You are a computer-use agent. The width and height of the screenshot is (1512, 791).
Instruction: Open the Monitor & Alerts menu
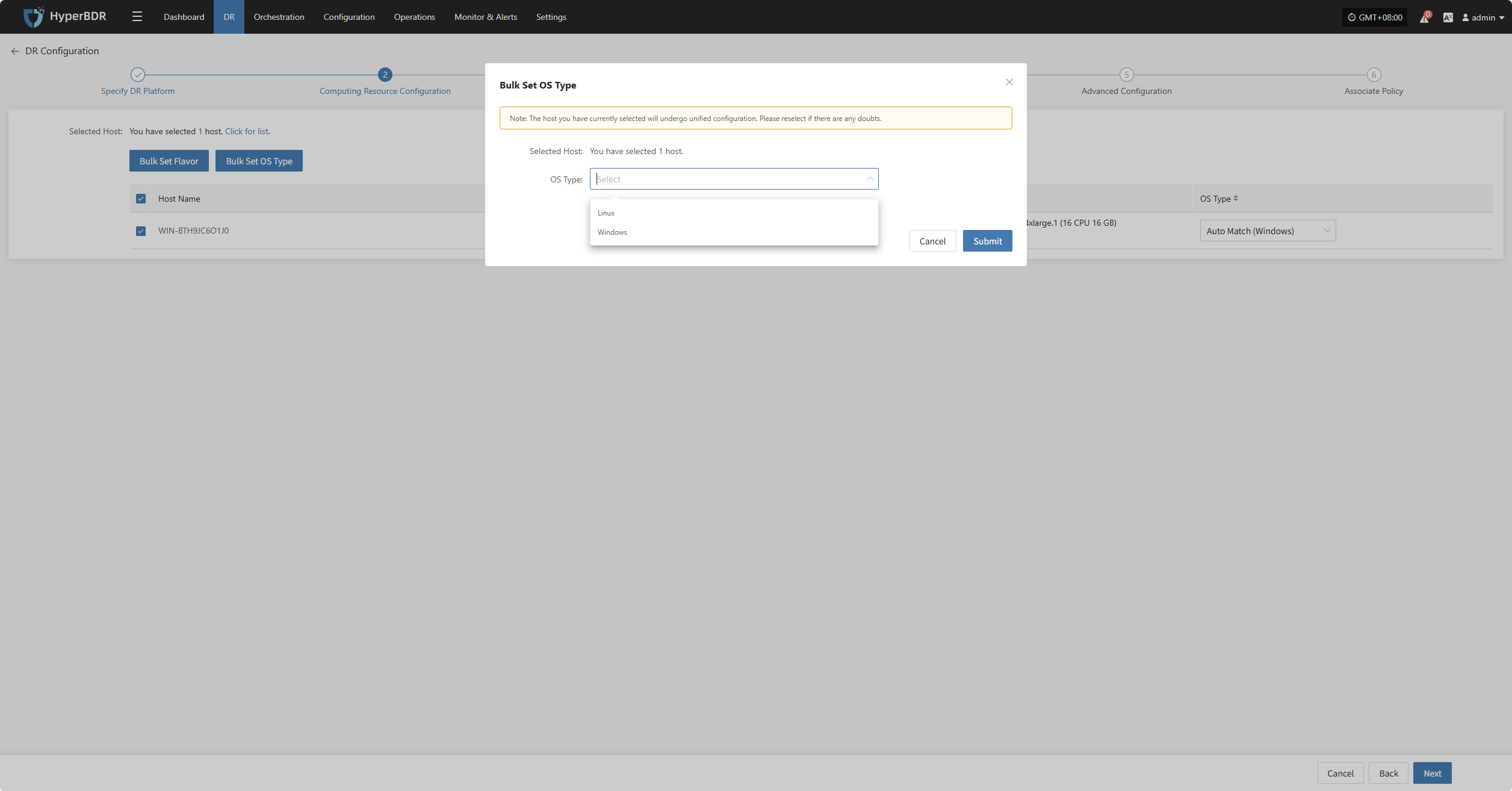pyautogui.click(x=485, y=17)
